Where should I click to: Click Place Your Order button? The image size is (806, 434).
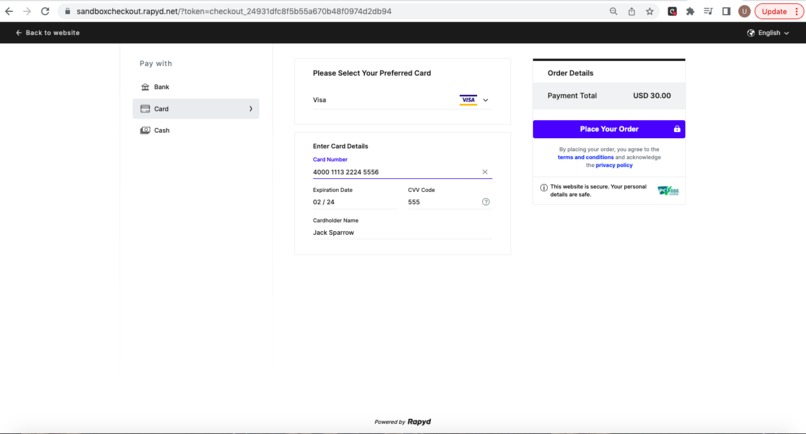point(609,129)
